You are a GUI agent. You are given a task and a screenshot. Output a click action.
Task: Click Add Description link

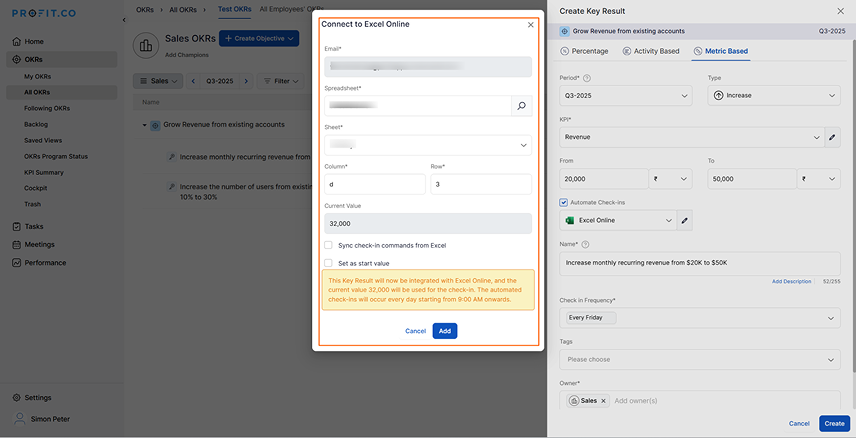[x=791, y=281]
